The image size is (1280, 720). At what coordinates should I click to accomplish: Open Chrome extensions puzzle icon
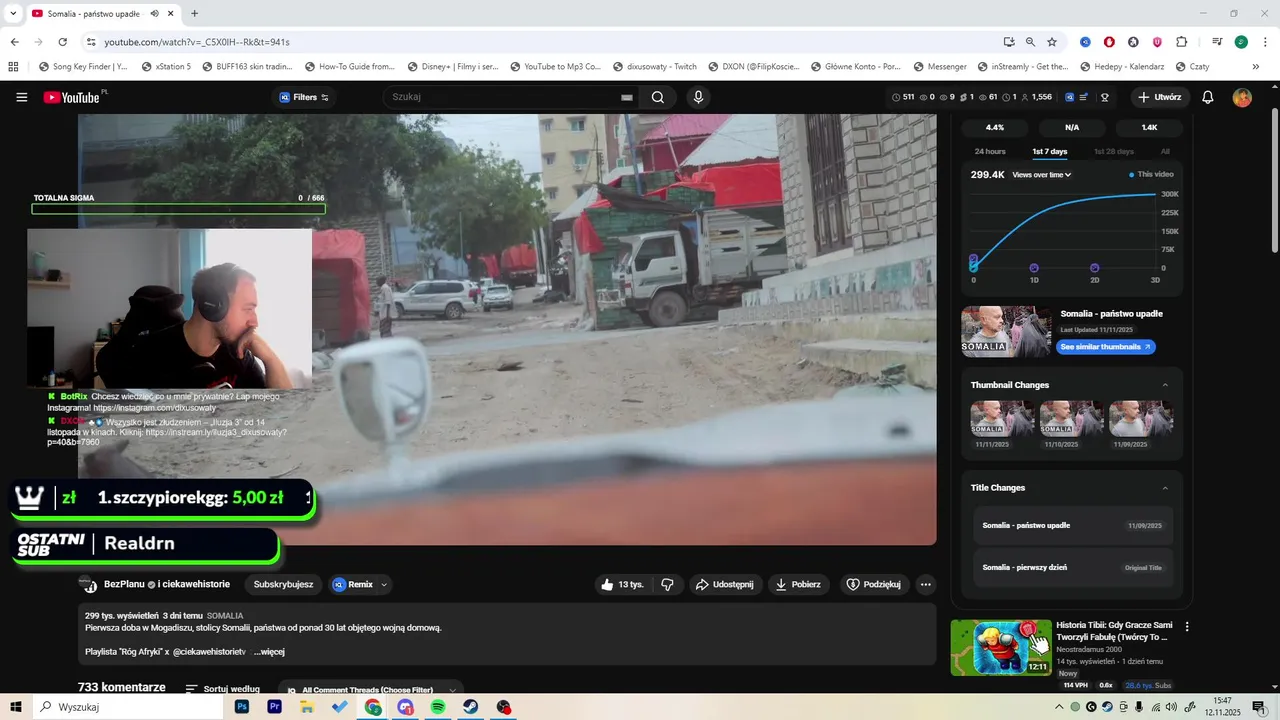pyautogui.click(x=1181, y=42)
